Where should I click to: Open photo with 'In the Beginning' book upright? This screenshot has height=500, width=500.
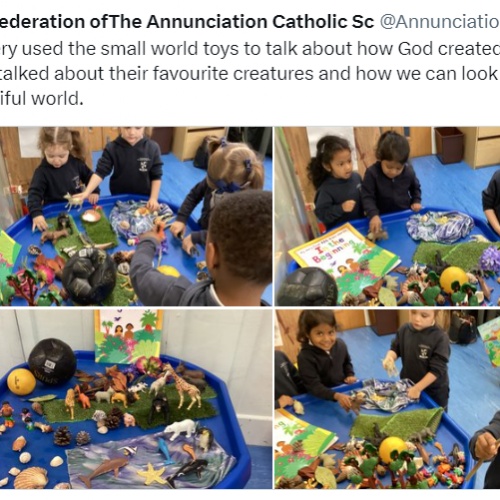point(387,216)
